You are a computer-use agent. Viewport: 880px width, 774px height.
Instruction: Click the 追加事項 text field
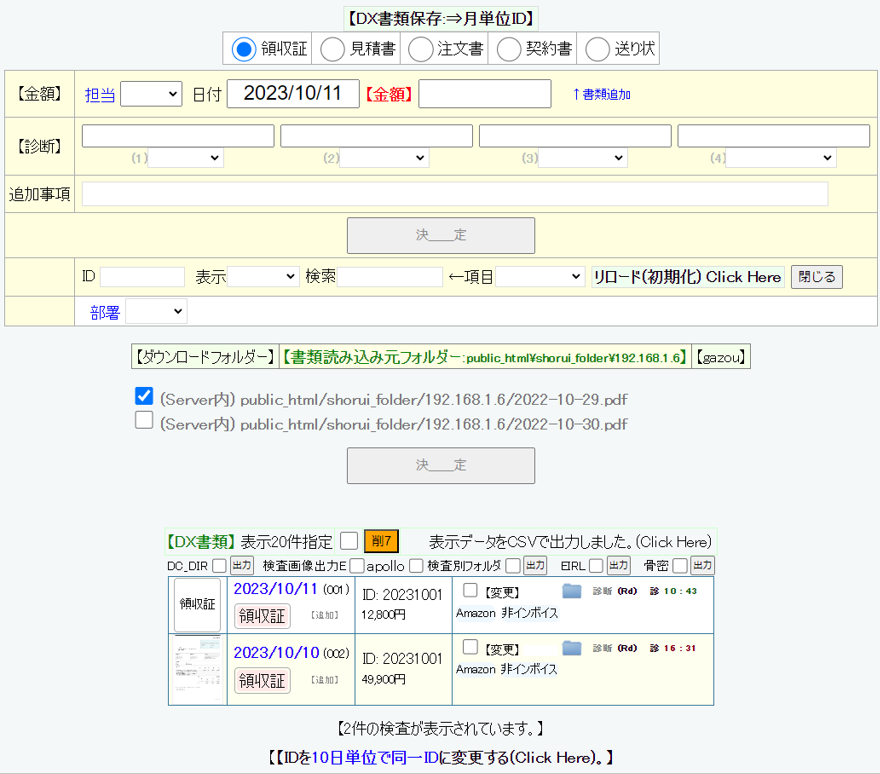455,194
